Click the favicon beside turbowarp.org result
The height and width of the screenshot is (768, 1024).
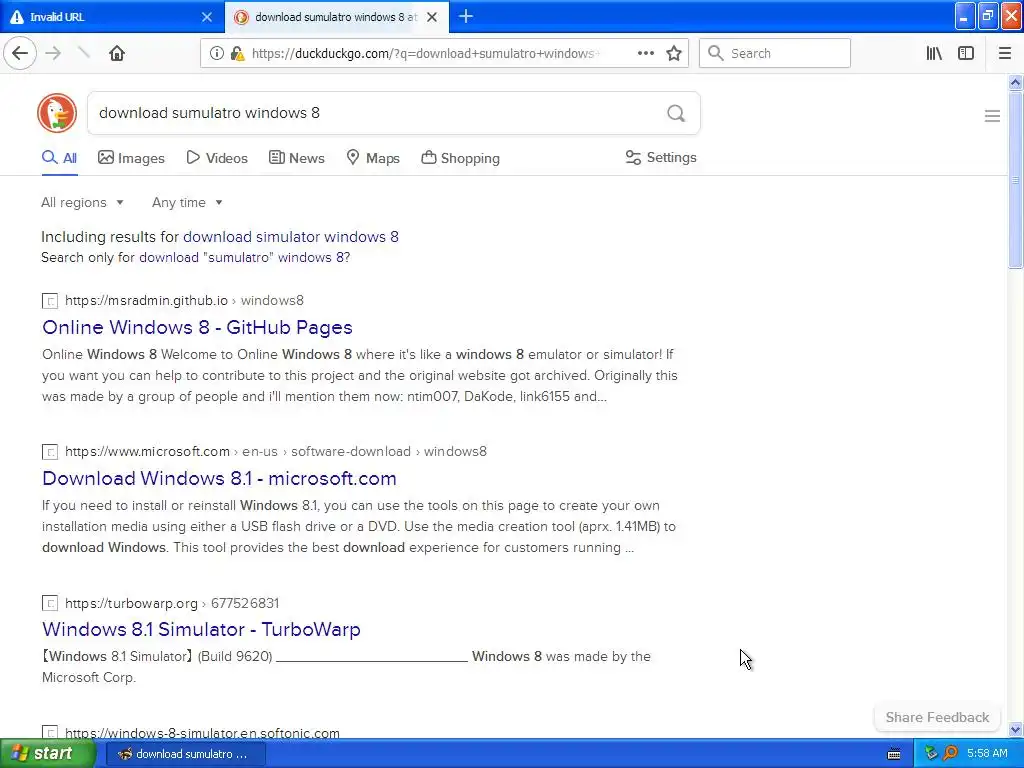coord(50,603)
